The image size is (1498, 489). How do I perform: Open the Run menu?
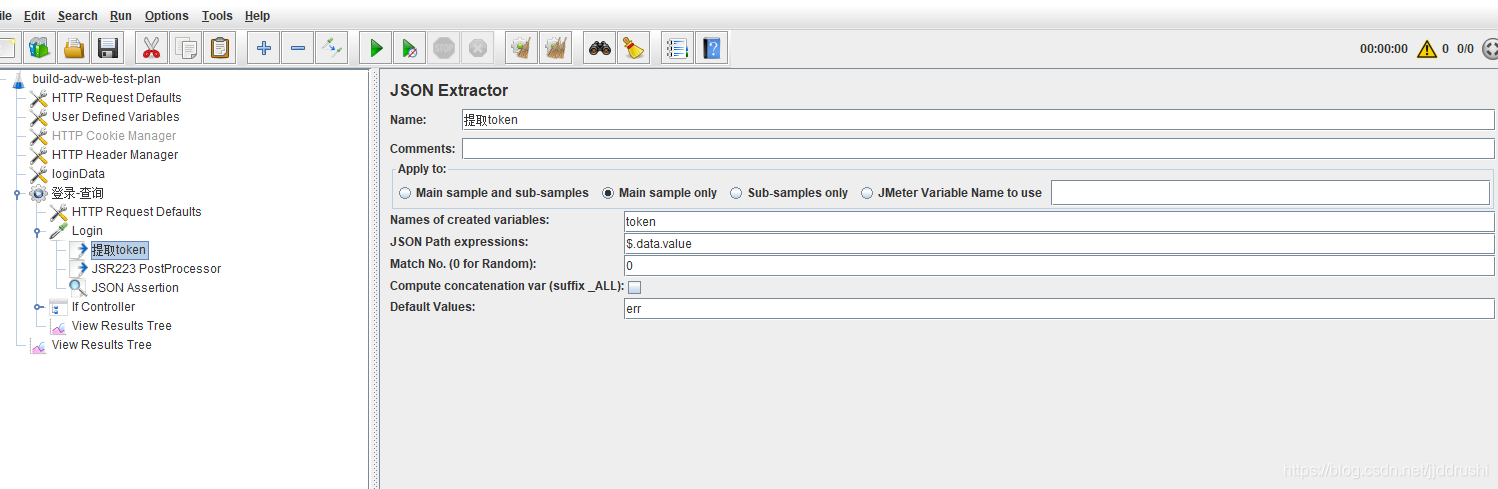click(121, 15)
